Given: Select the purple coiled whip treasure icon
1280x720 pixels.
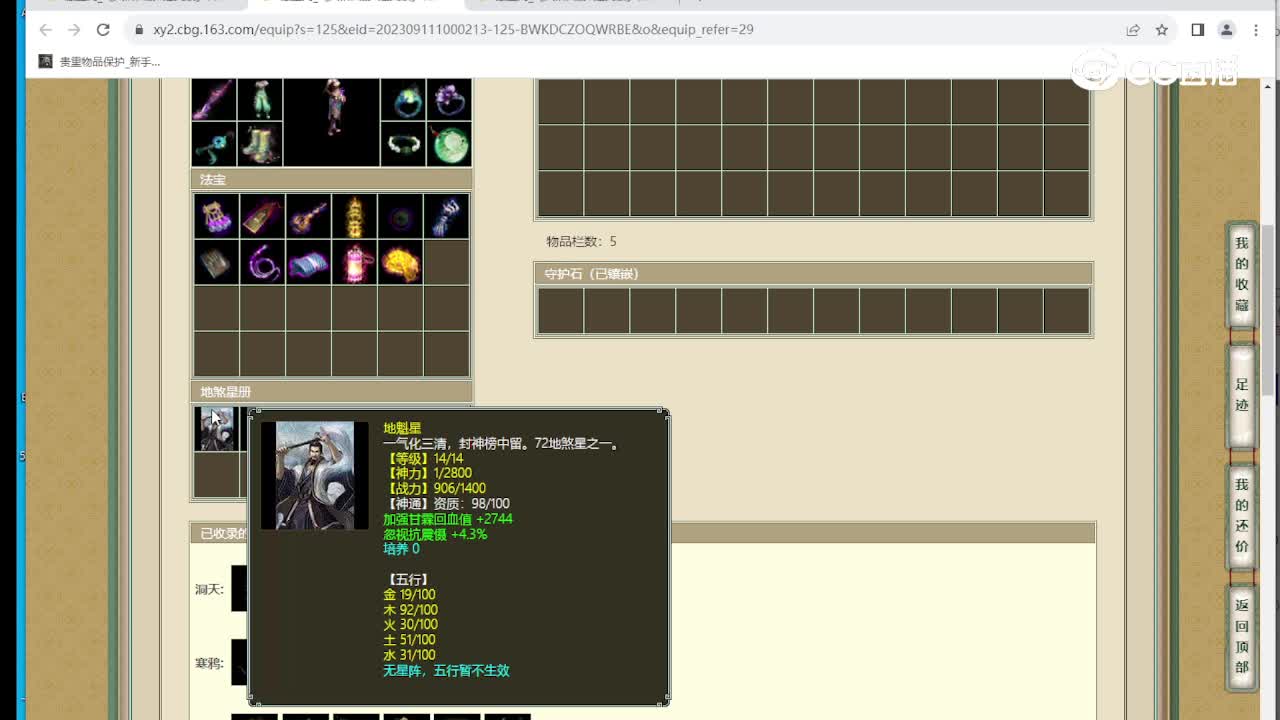Looking at the screenshot, I should 262,262.
